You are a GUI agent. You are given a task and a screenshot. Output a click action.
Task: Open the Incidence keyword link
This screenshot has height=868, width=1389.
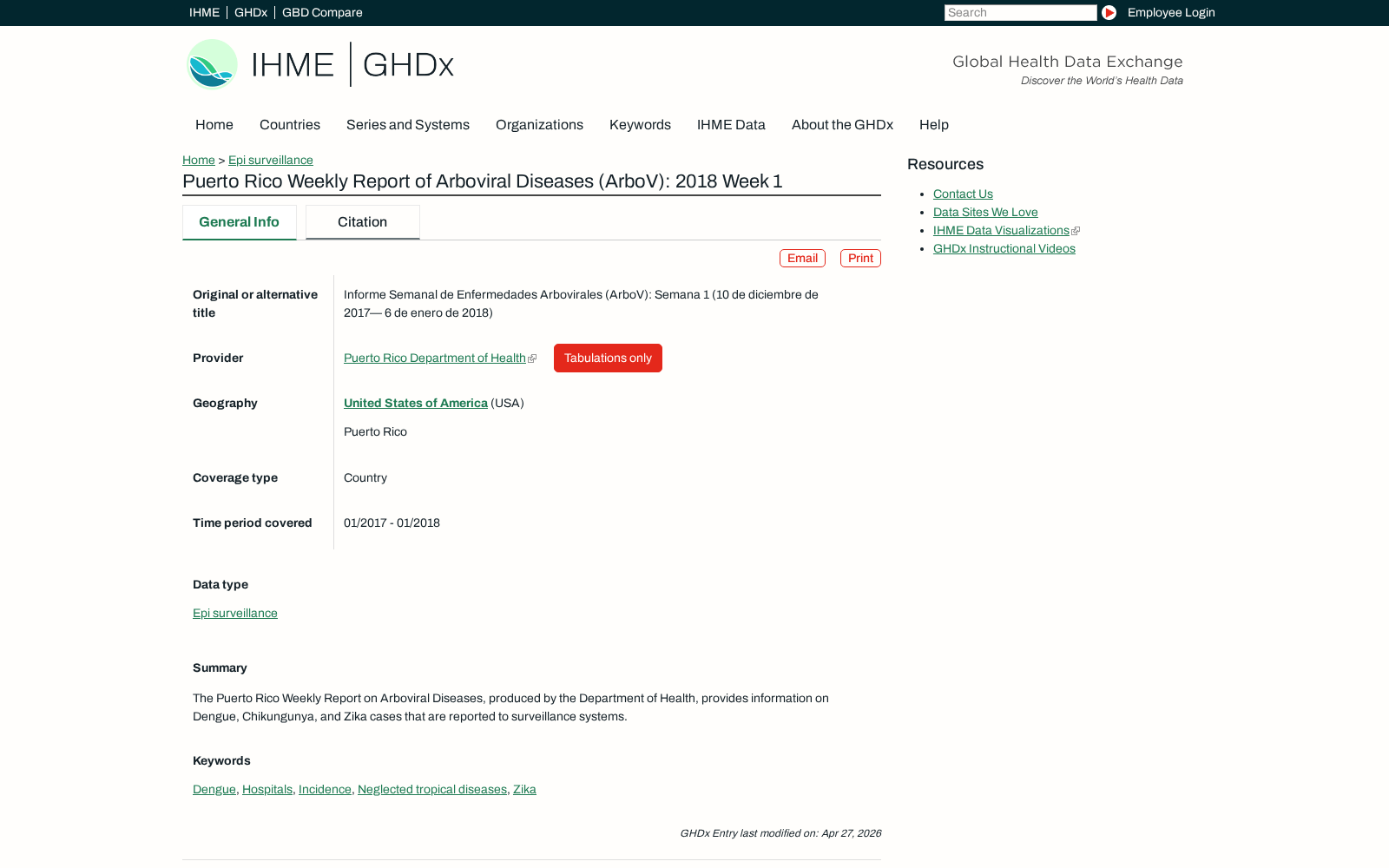tap(325, 789)
